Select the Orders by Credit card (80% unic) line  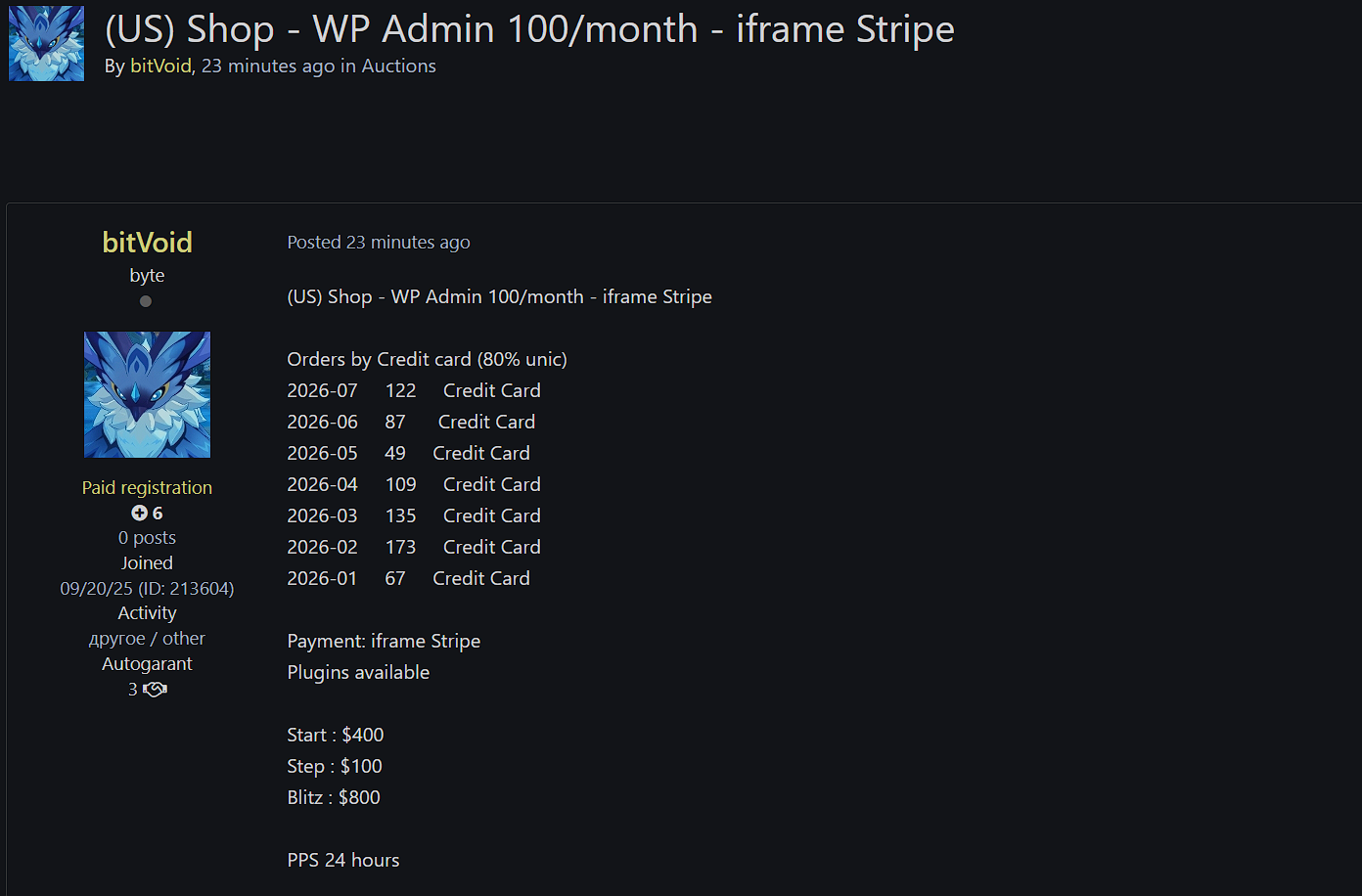[428, 360]
